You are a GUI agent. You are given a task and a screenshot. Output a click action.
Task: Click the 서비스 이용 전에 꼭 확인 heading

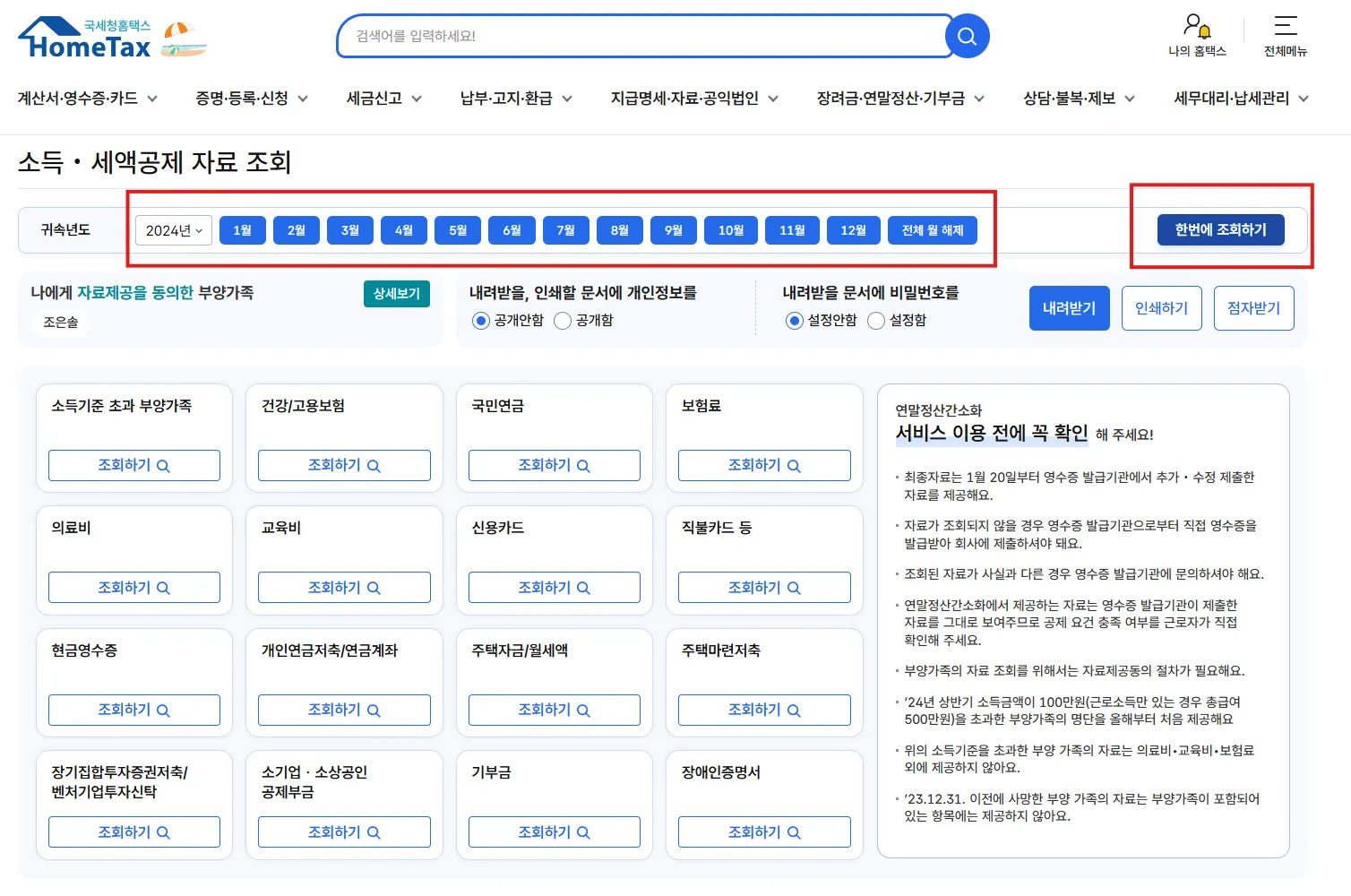(992, 434)
